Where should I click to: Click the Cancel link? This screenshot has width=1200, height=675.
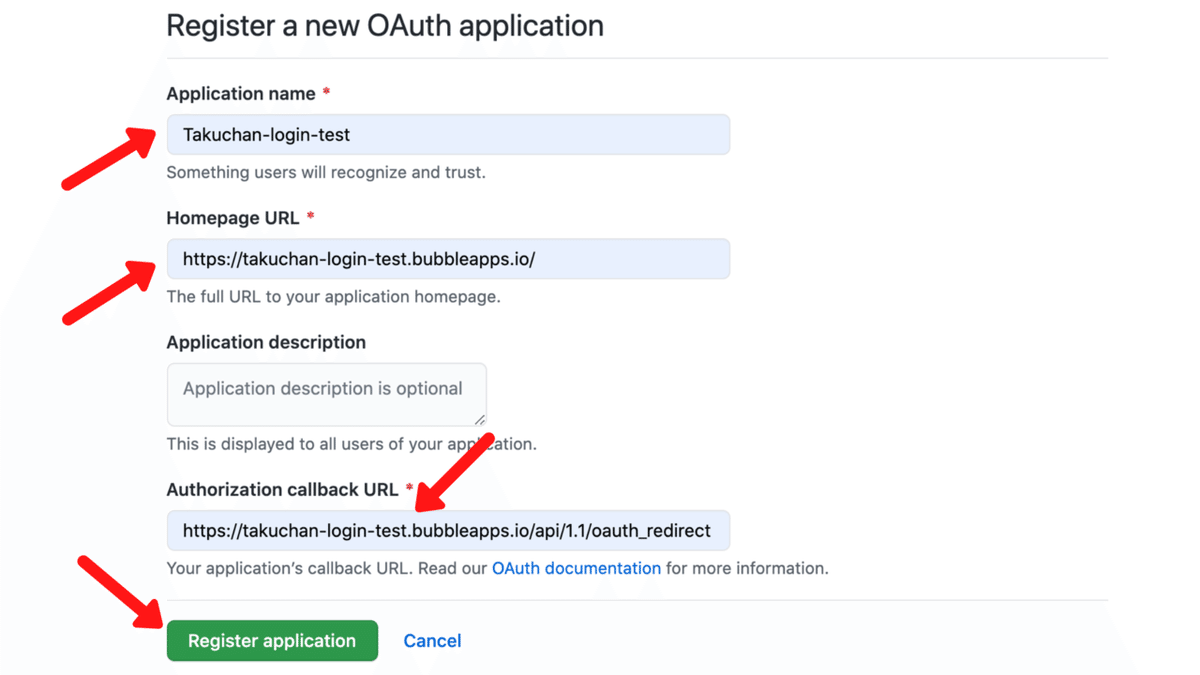(432, 641)
